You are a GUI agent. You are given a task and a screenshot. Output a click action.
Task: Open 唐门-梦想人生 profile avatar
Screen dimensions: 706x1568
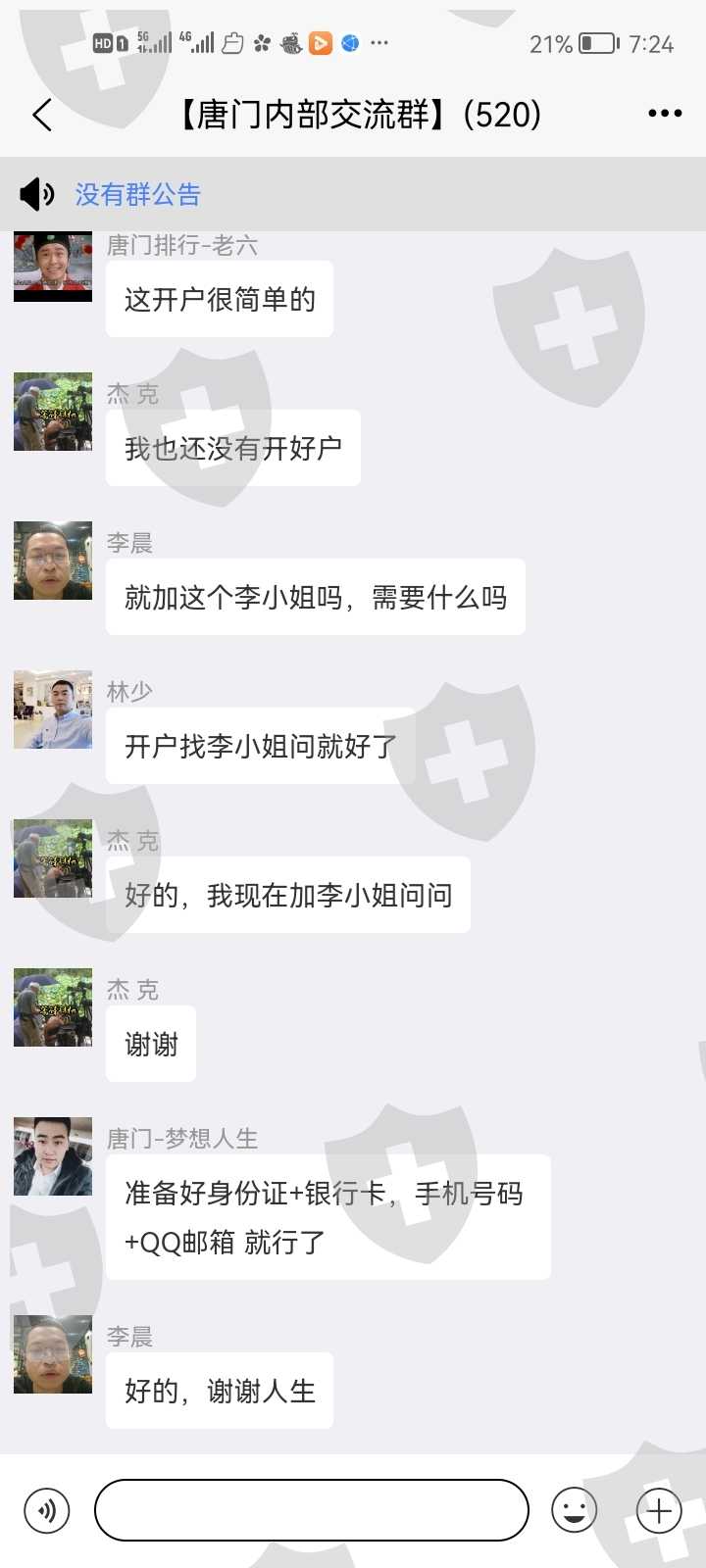point(53,1156)
